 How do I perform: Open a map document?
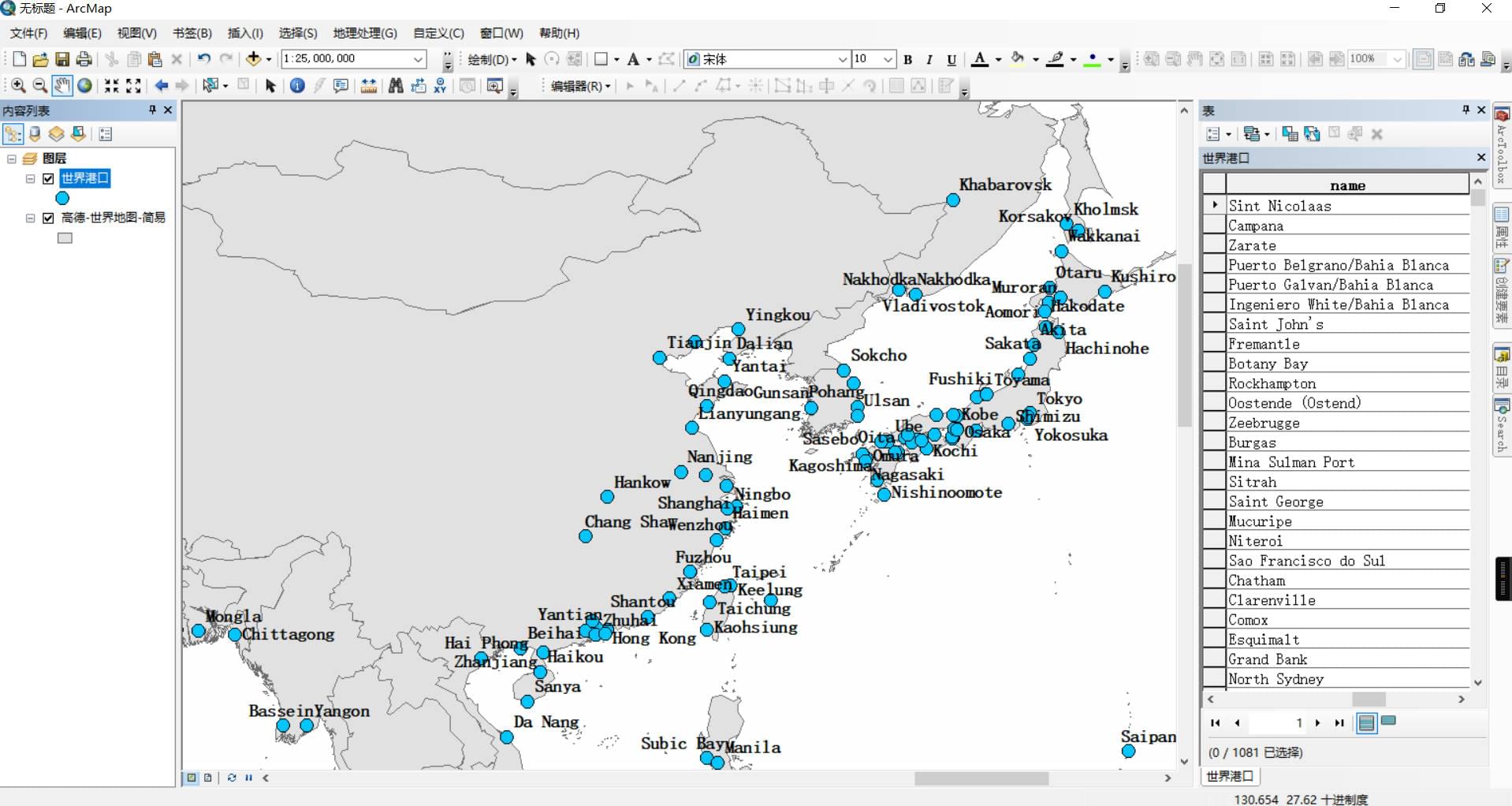point(40,59)
